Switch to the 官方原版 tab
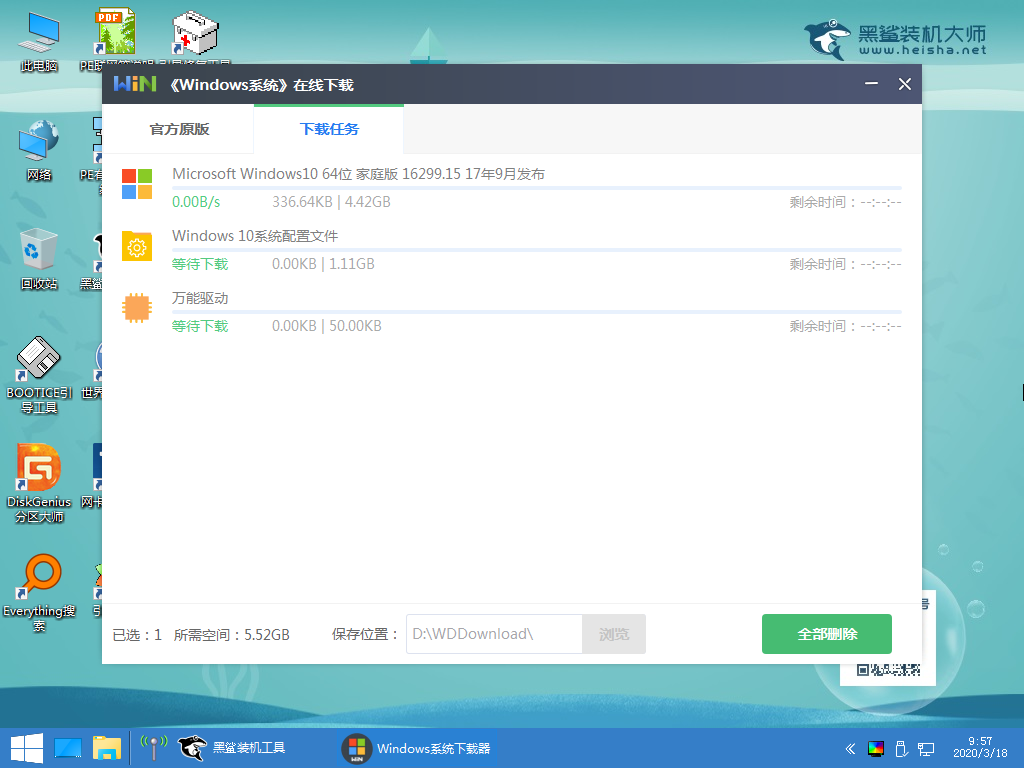 click(x=178, y=129)
